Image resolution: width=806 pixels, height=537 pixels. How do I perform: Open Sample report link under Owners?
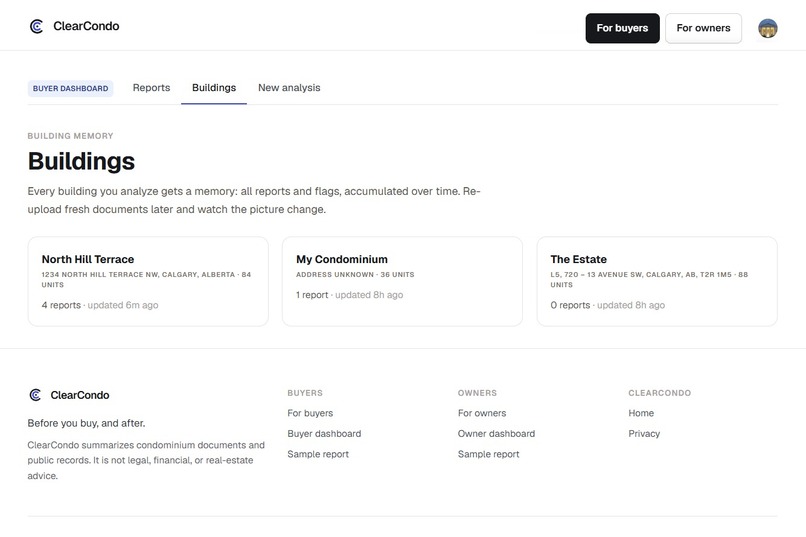click(x=489, y=454)
